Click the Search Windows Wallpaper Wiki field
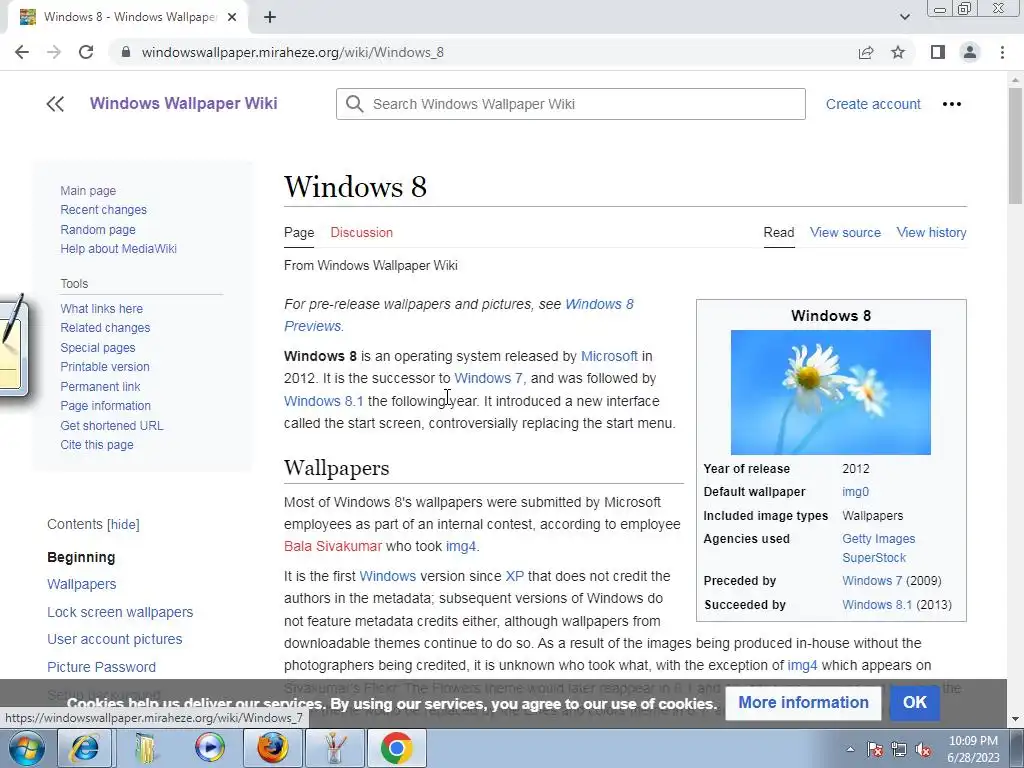 [571, 104]
